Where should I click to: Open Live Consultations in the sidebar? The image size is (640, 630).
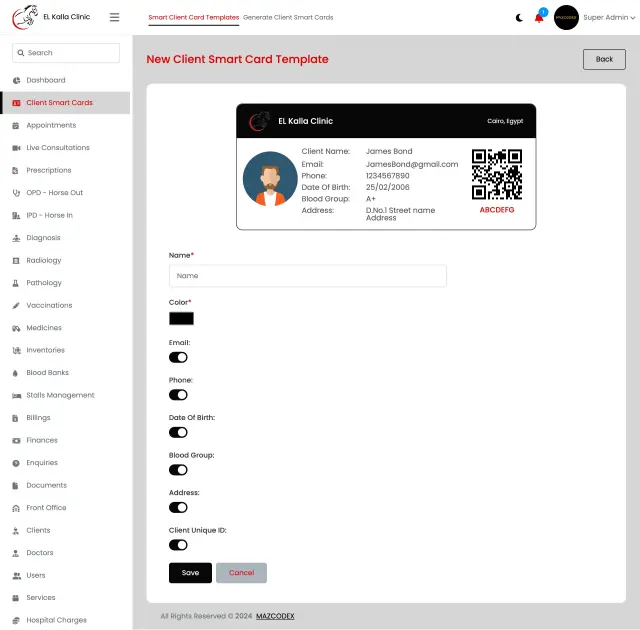[x=65, y=148]
